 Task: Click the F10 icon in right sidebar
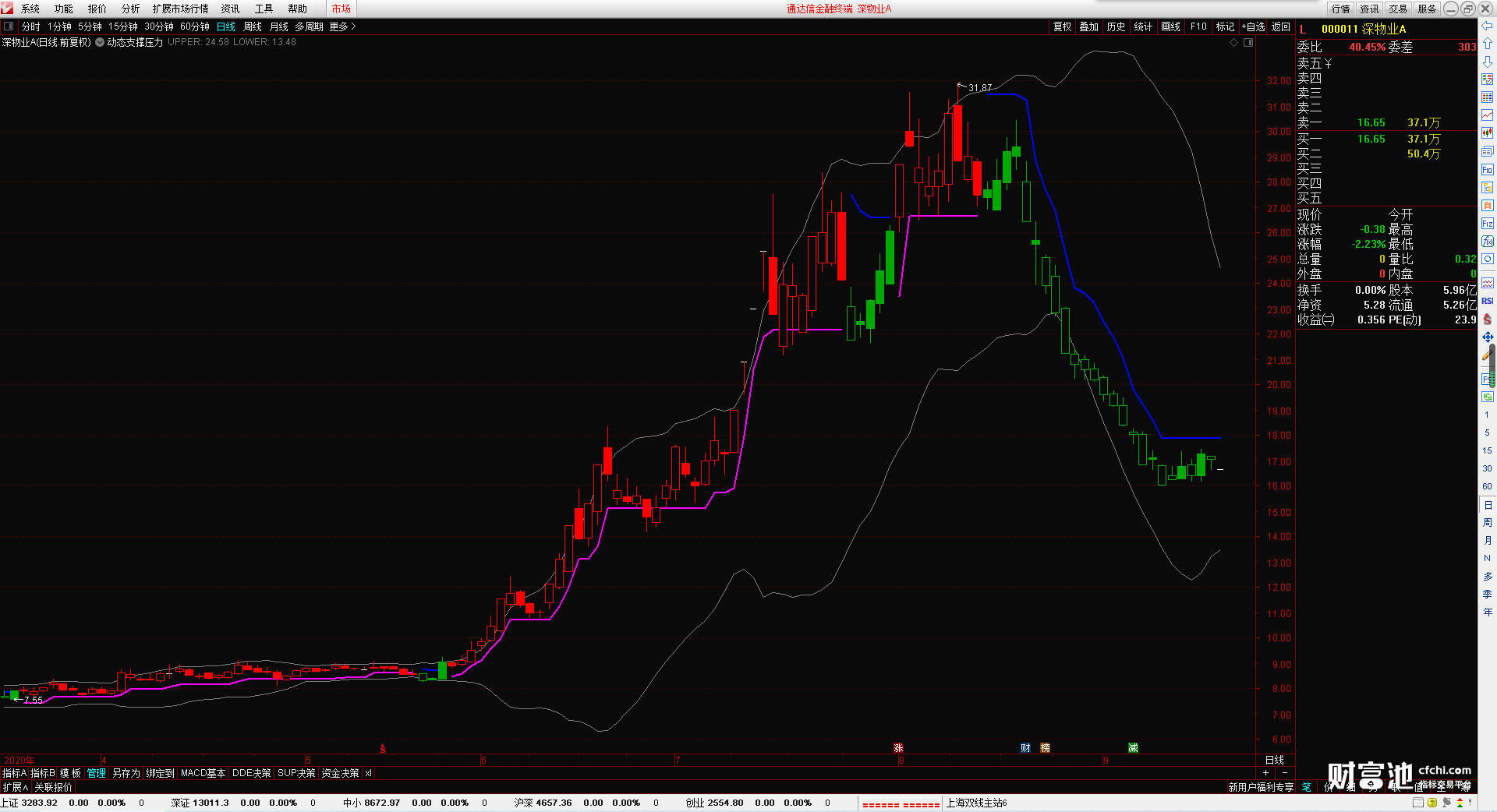1487,169
